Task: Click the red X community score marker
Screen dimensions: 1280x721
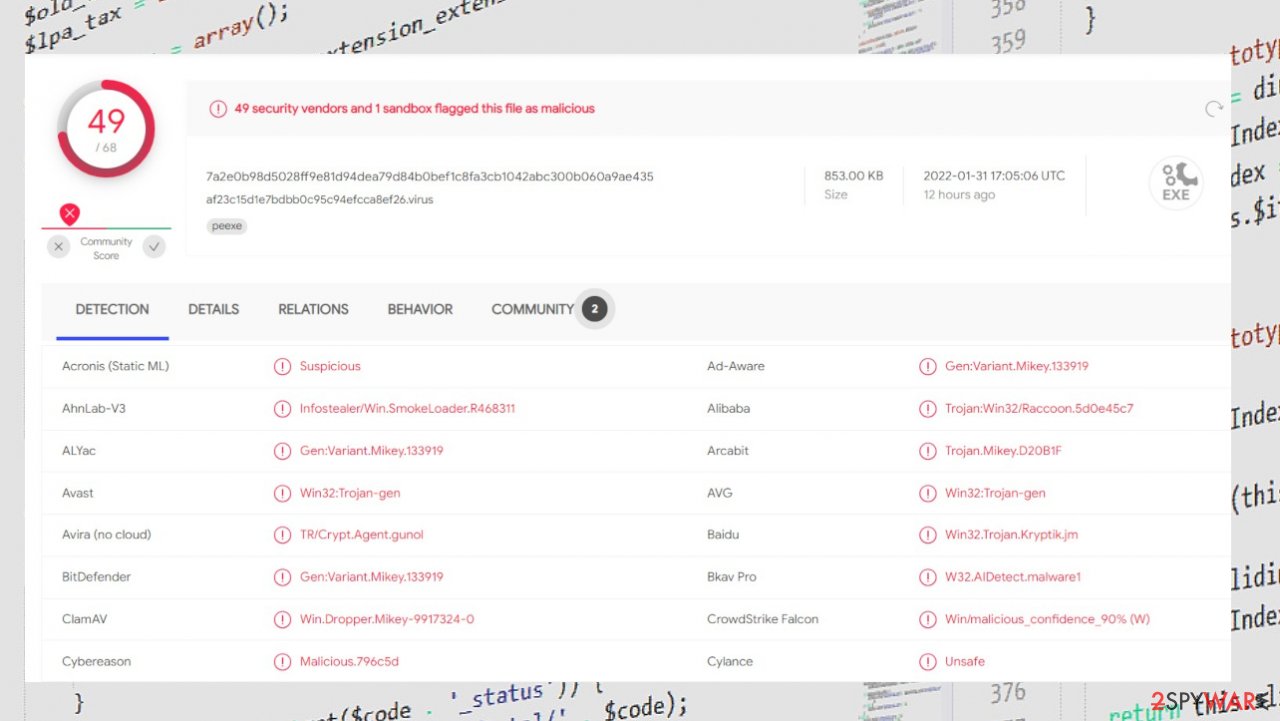Action: click(69, 214)
